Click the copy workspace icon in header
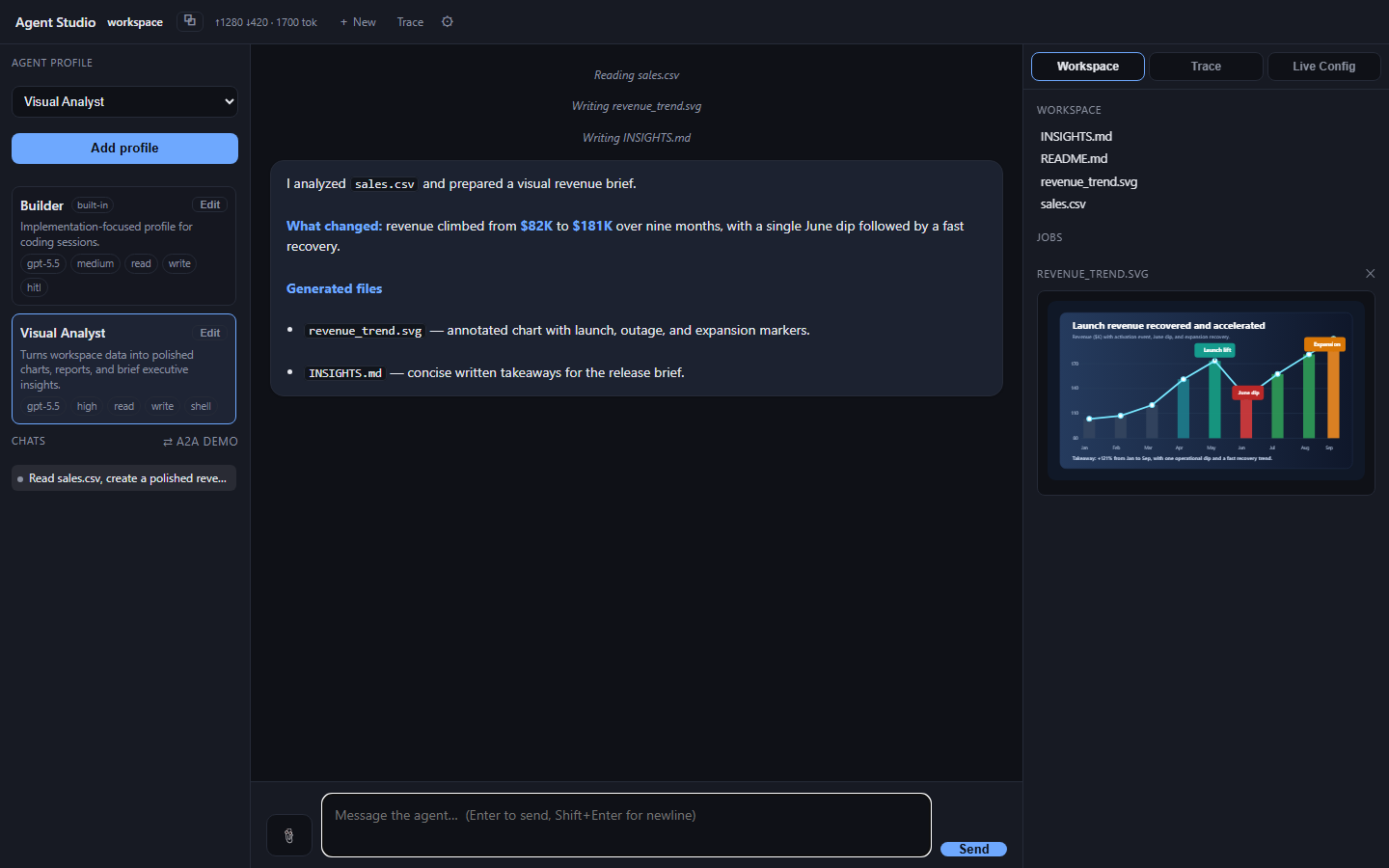The height and width of the screenshot is (868, 1389). [x=190, y=21]
